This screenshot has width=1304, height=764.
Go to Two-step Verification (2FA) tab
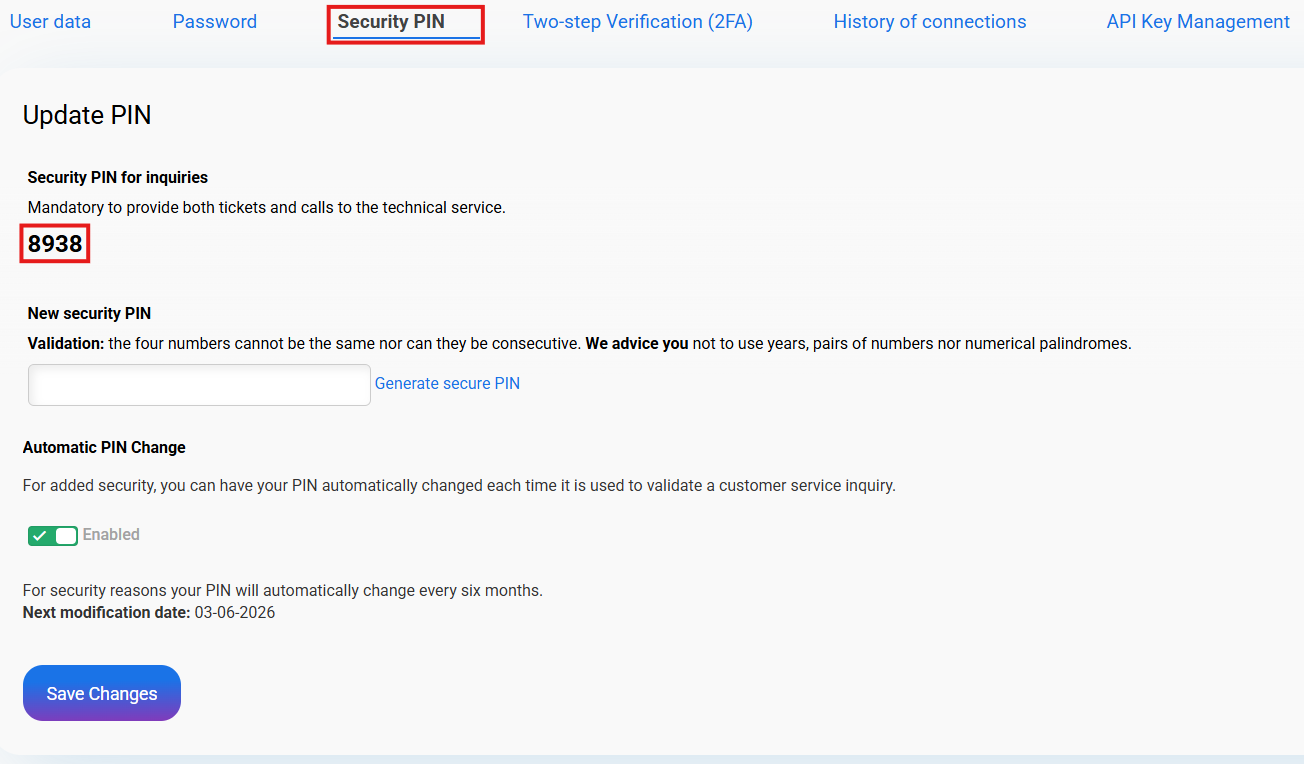(637, 21)
